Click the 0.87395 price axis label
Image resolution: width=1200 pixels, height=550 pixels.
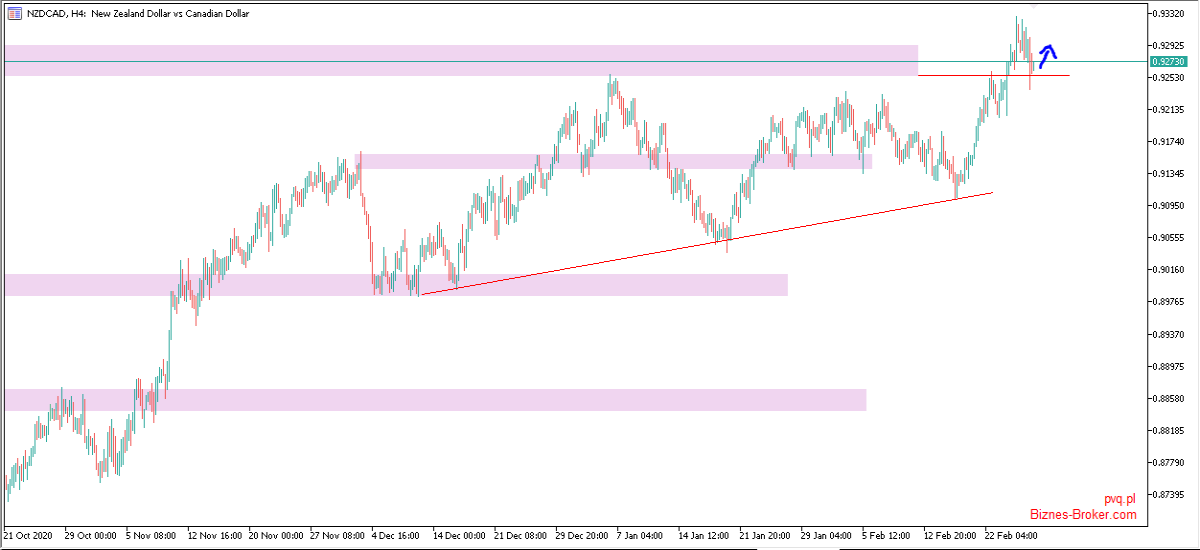pyautogui.click(x=1168, y=494)
